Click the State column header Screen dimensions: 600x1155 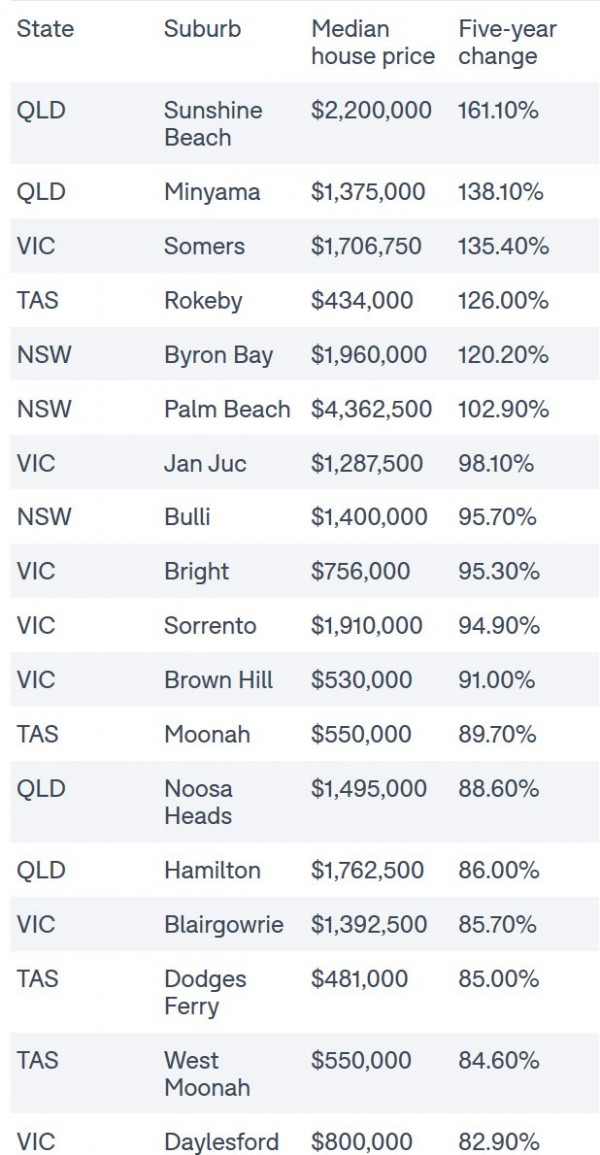[45, 29]
